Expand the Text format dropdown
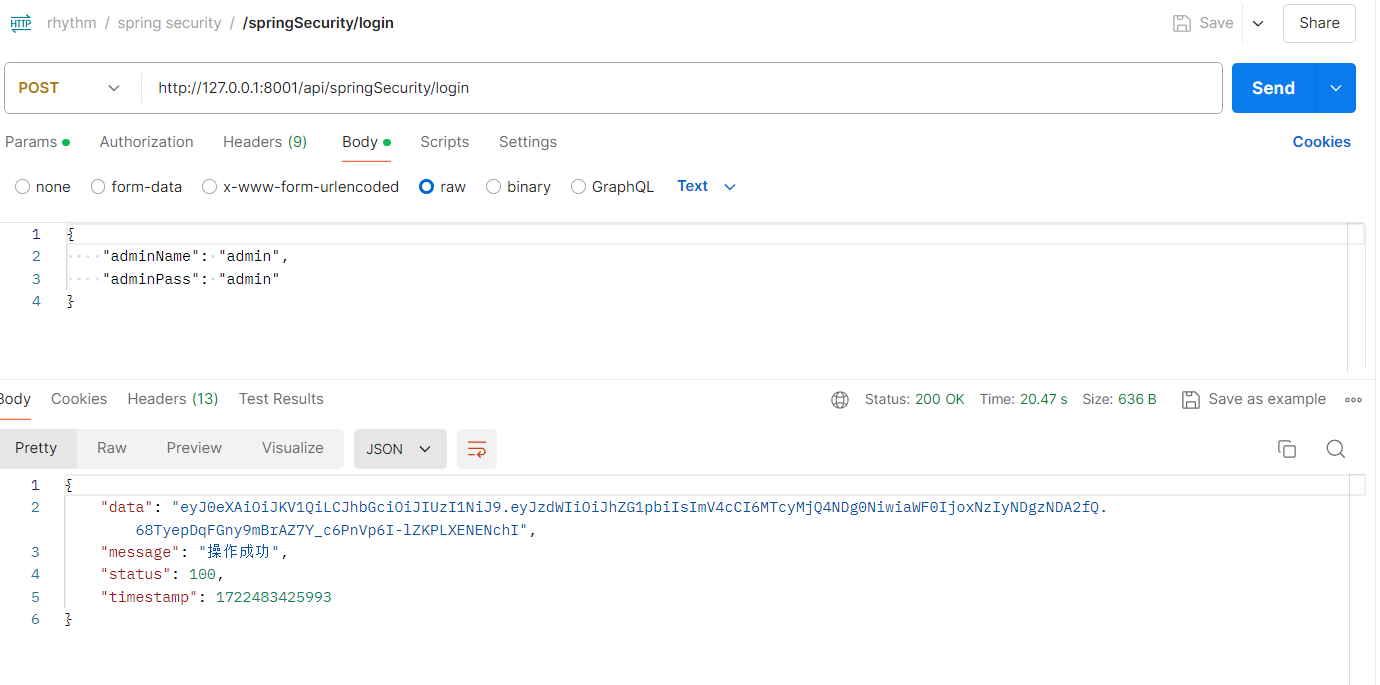 [706, 187]
